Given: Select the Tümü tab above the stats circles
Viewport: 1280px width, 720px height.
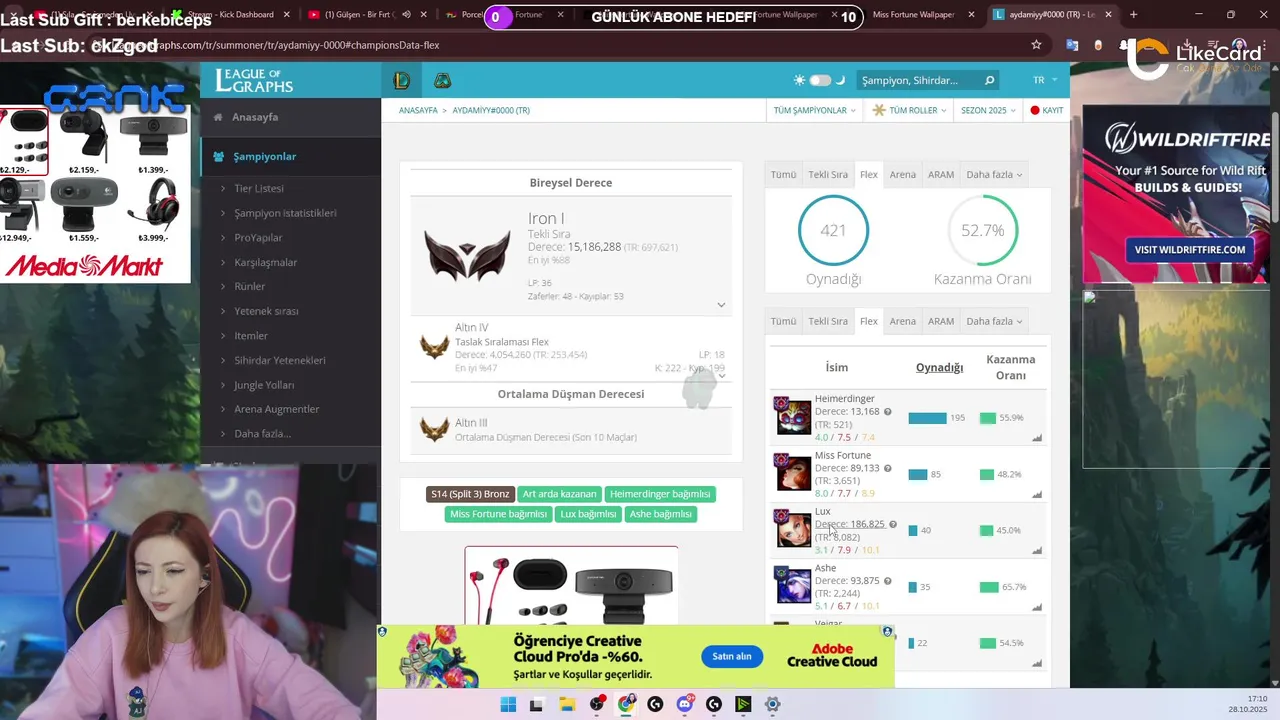Looking at the screenshot, I should click(783, 174).
